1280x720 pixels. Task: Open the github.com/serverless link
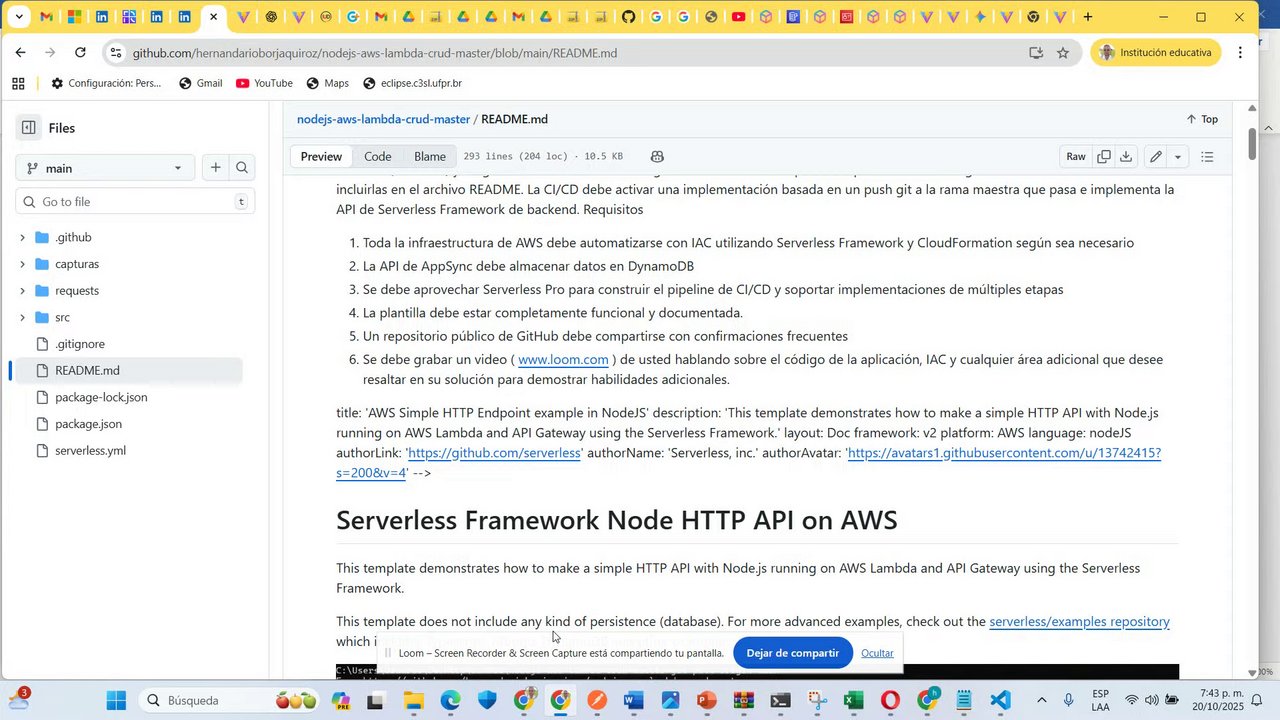click(495, 453)
